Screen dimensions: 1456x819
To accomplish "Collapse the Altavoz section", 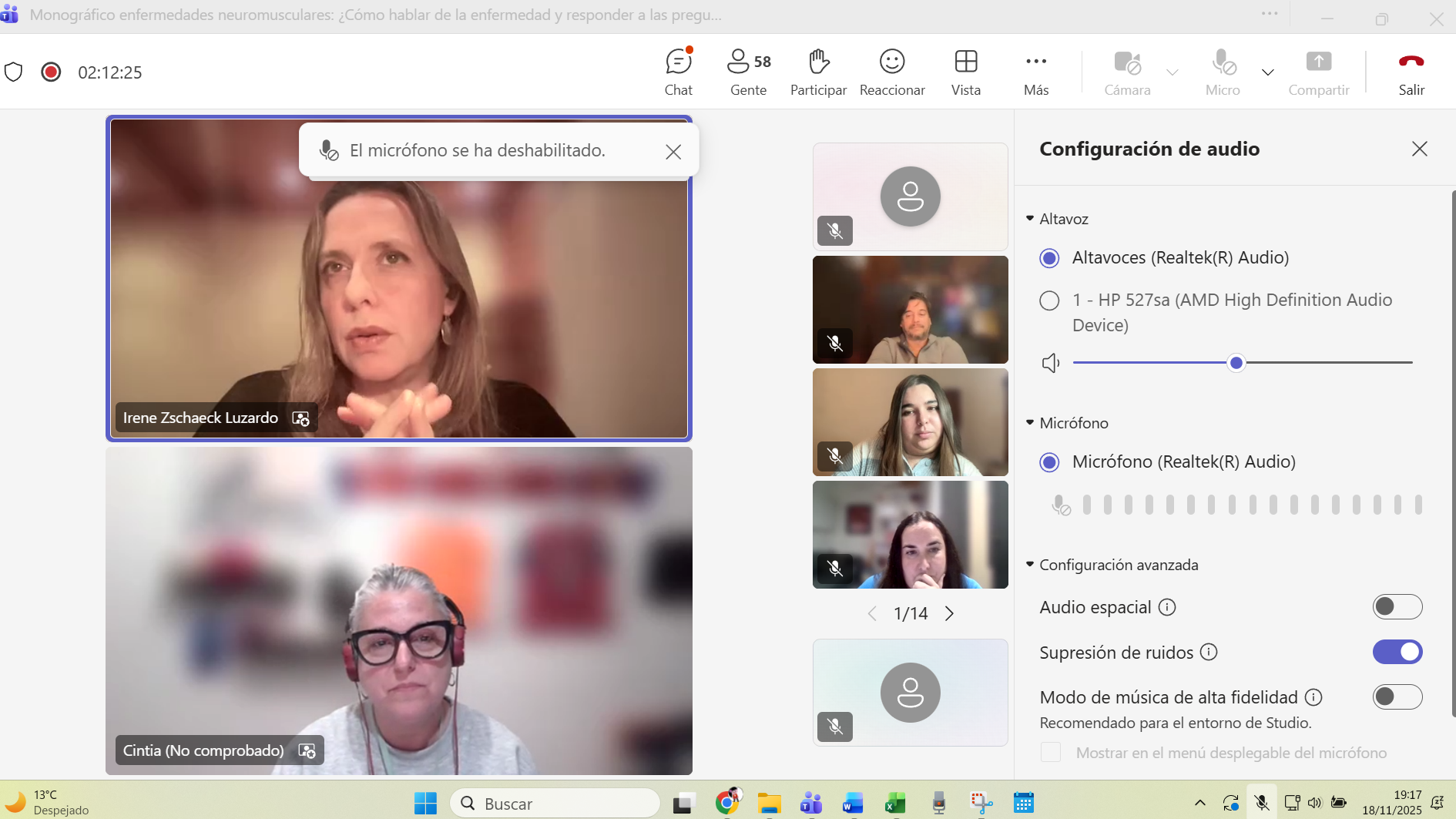I will point(1057,219).
